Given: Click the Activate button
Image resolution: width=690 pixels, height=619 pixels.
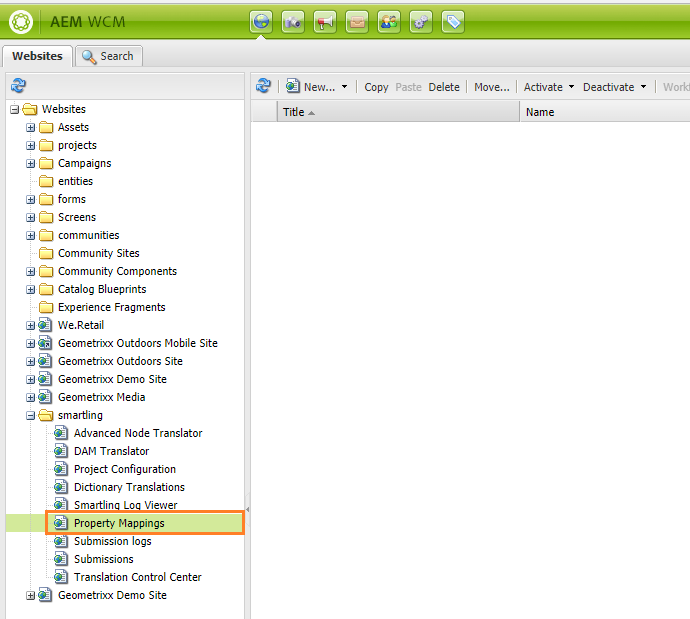Looking at the screenshot, I should pos(543,87).
